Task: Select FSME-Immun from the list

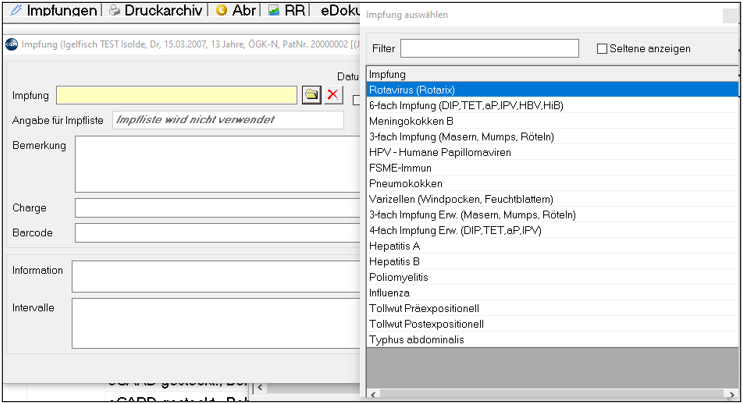Action: pos(553,168)
